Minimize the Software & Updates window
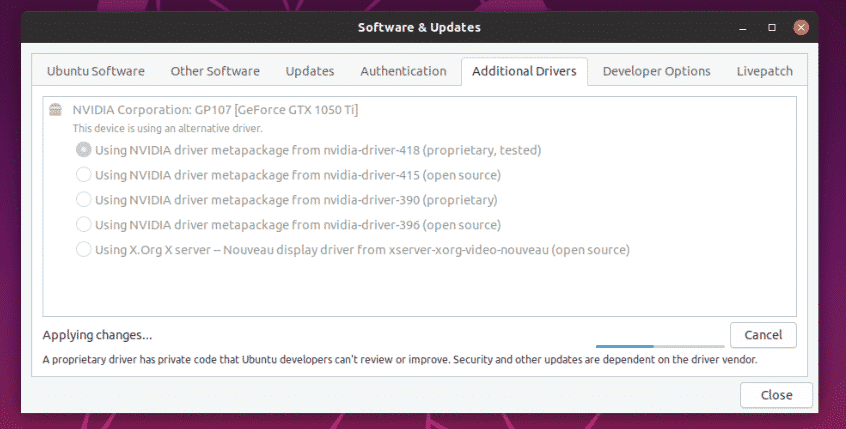This screenshot has height=429, width=846. click(x=743, y=28)
